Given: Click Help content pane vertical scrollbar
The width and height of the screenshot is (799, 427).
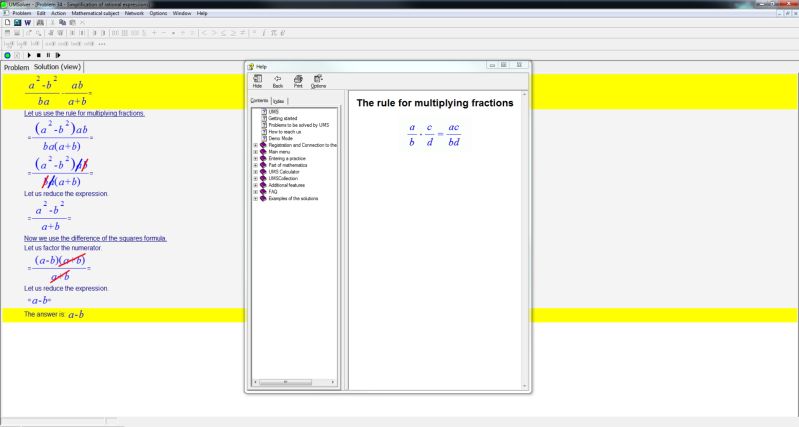Looking at the screenshot, I should click(524, 240).
